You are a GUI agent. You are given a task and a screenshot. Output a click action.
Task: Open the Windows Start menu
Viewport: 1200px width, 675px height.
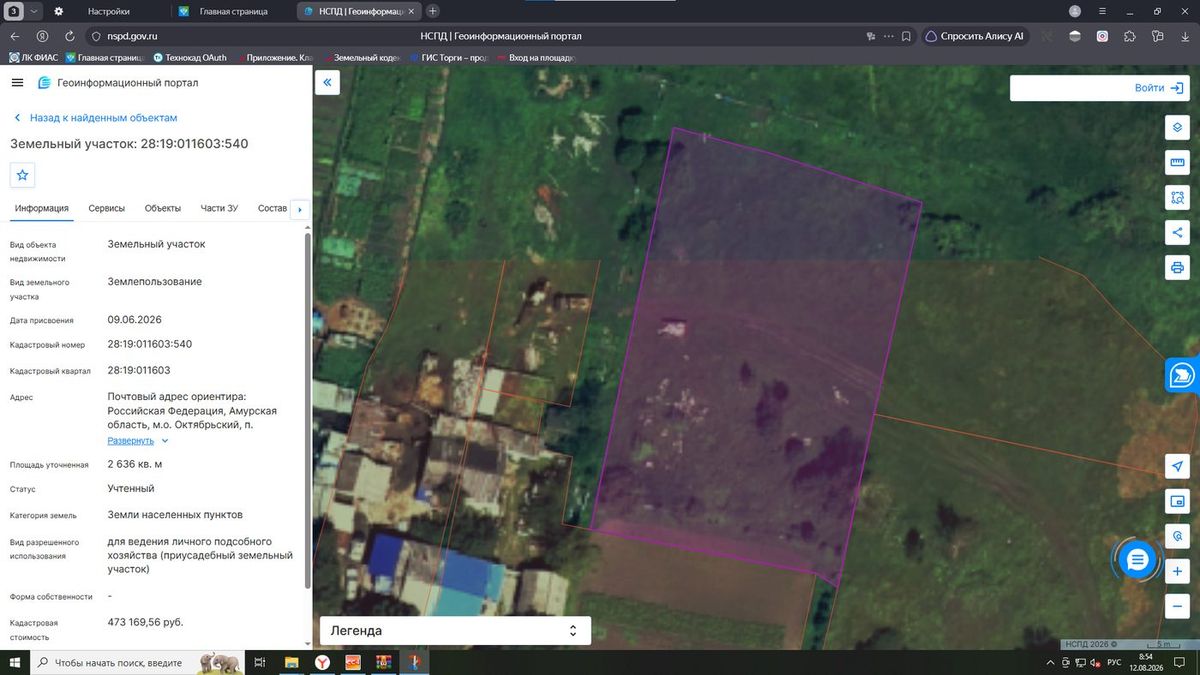pyautogui.click(x=16, y=663)
